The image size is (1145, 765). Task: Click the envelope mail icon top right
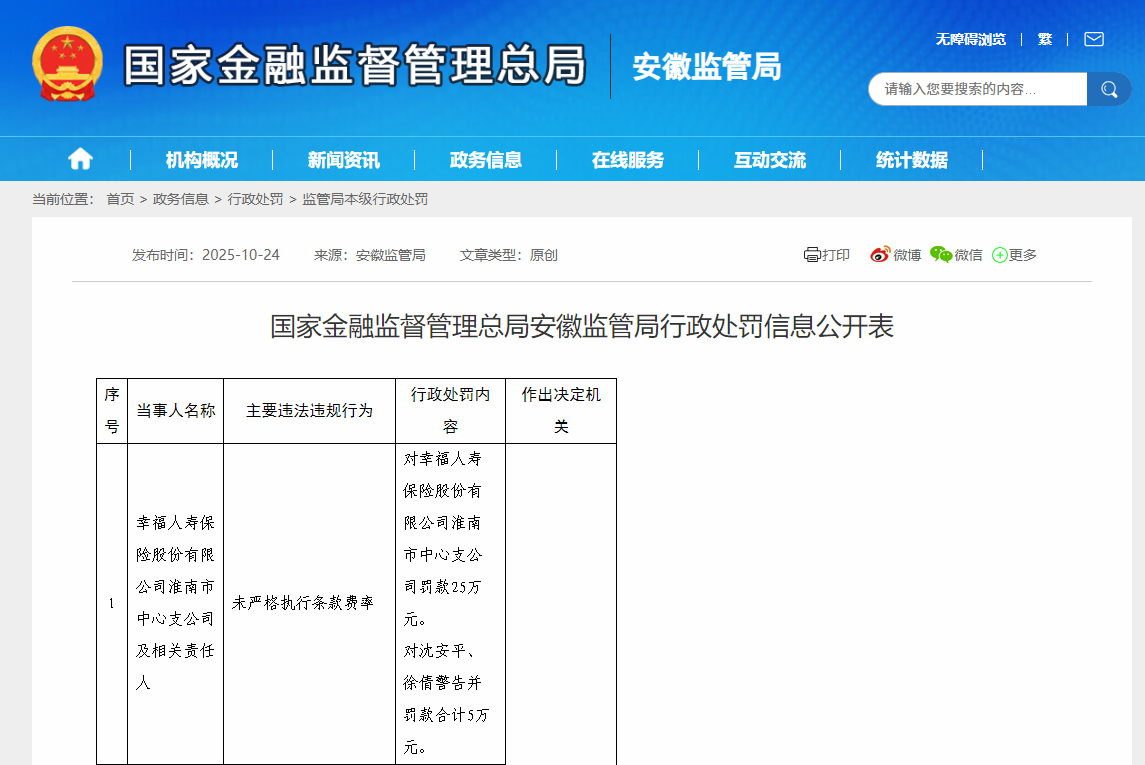(x=1090, y=38)
